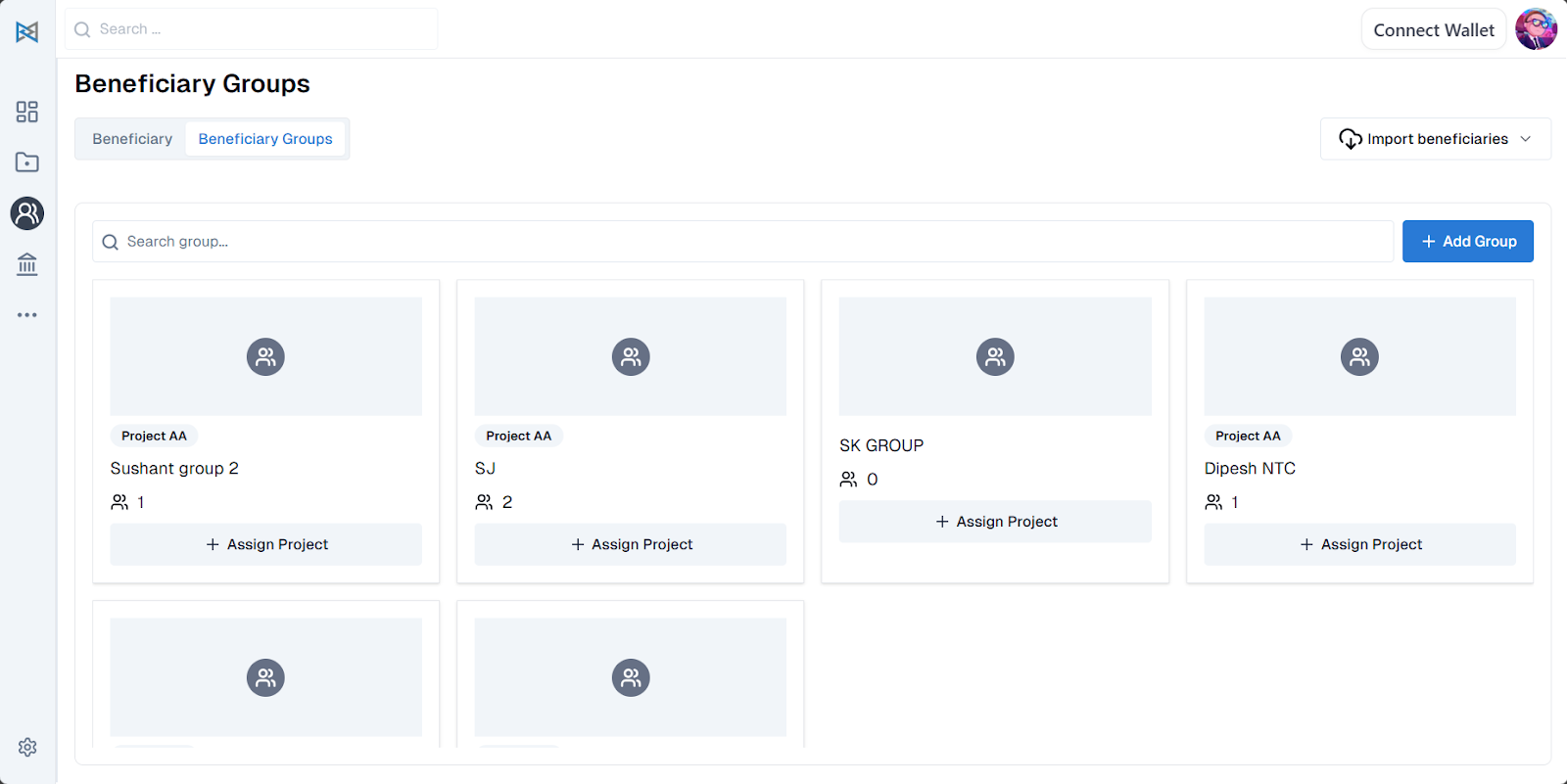Click group icon on Dipesh NTC card
Screen dimensions: 1567x784
click(x=1359, y=357)
